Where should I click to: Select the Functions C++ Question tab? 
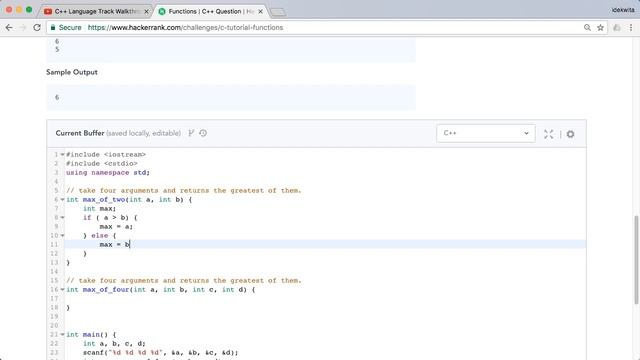(211, 11)
